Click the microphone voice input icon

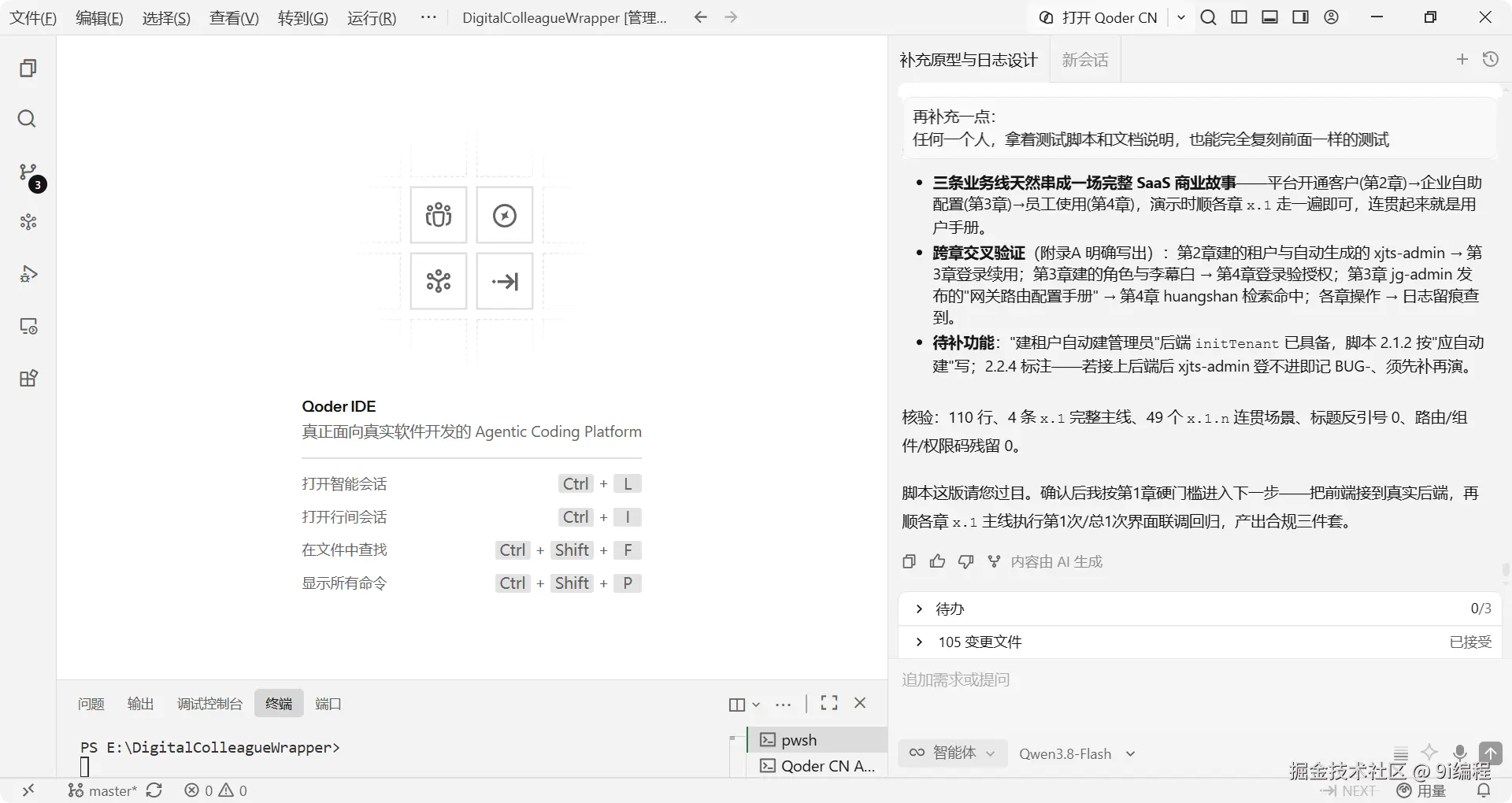[1460, 753]
